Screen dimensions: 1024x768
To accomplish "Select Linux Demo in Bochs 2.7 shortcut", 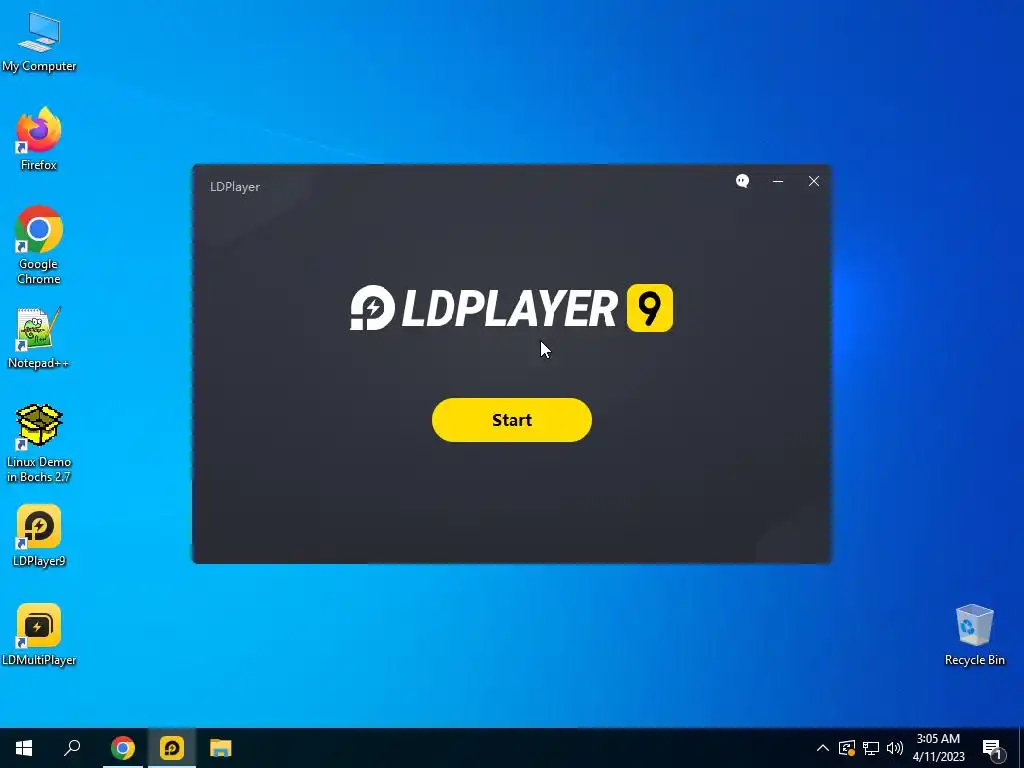I will (39, 443).
